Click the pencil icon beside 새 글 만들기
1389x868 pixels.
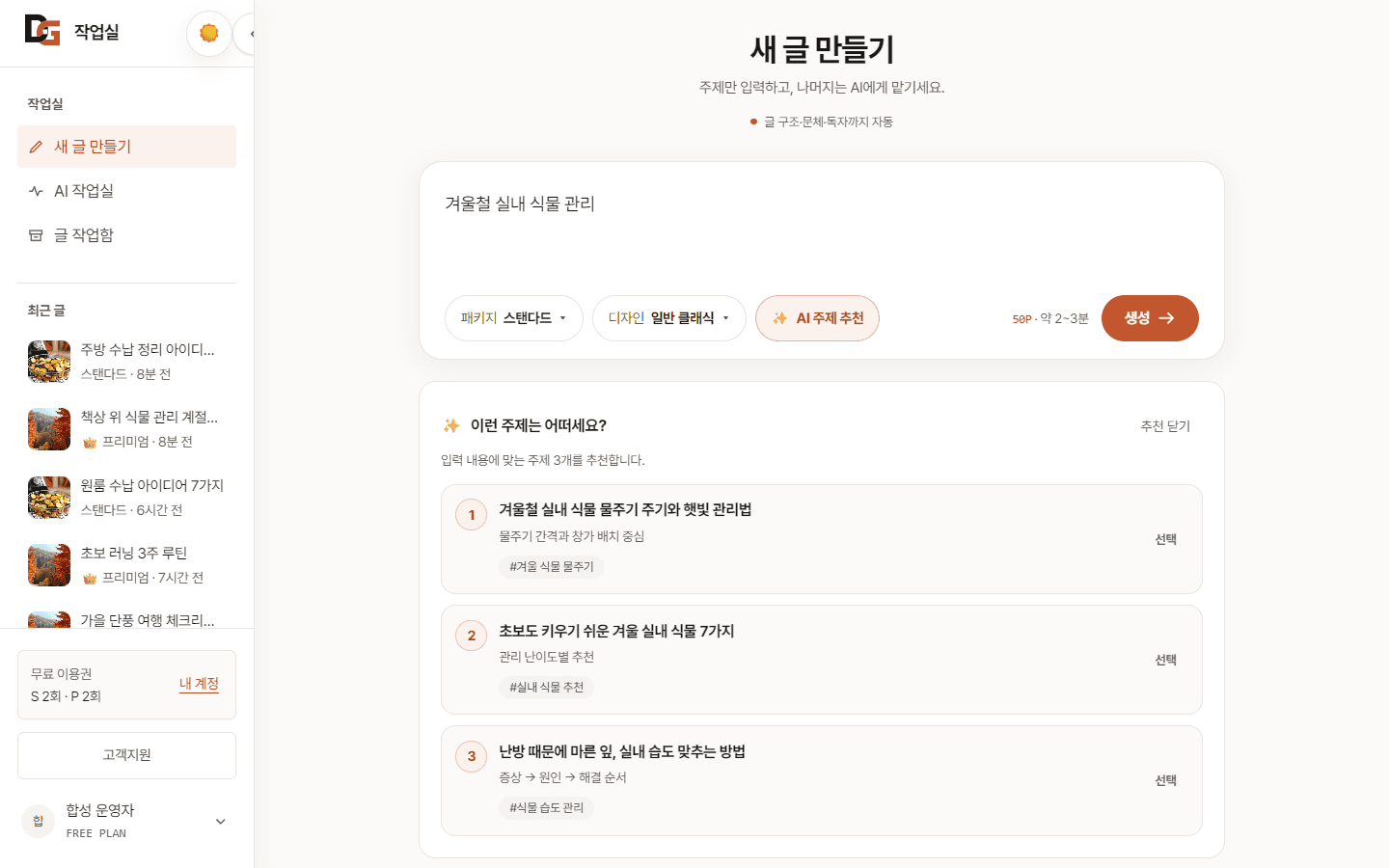pos(36,147)
